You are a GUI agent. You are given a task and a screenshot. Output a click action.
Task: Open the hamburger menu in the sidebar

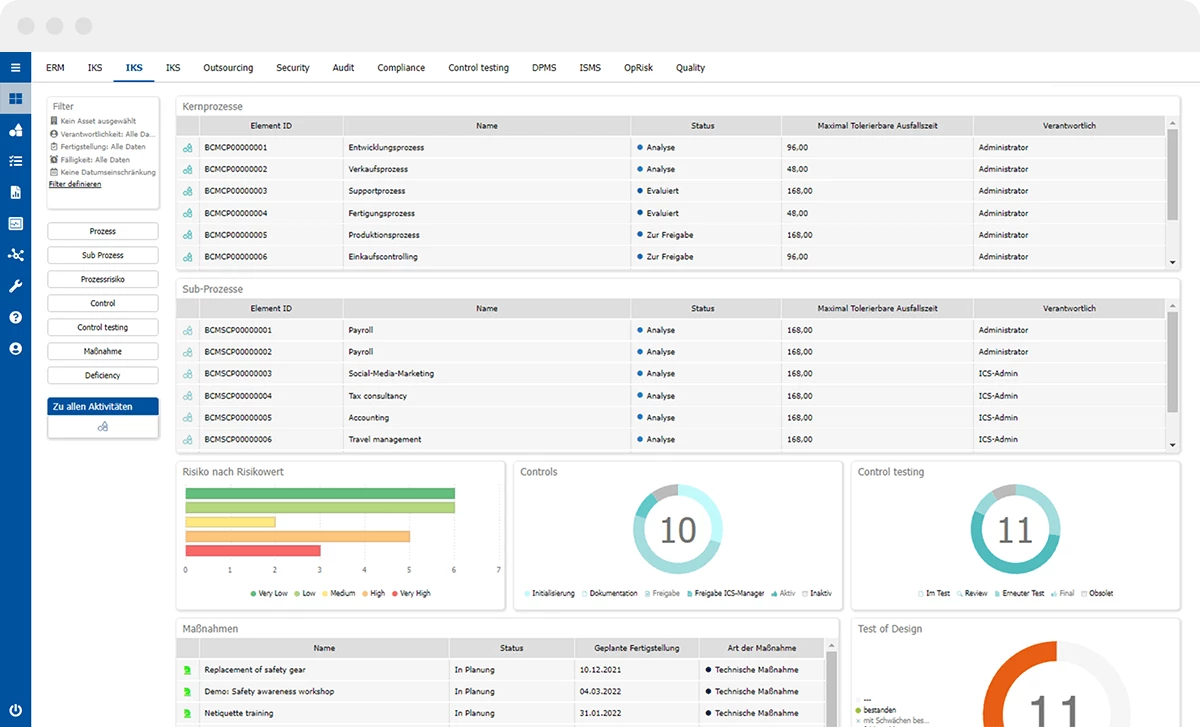coord(15,68)
